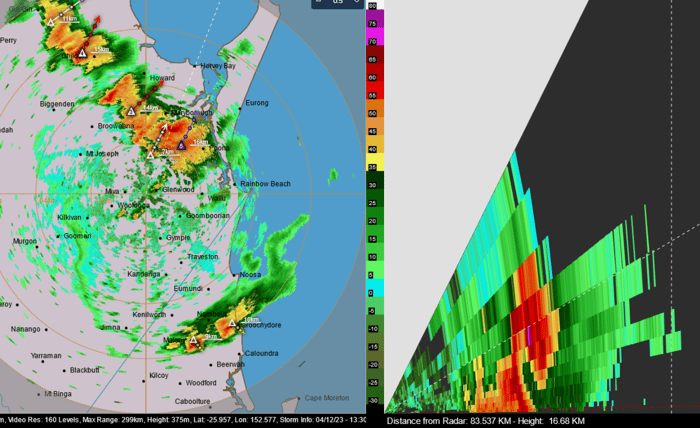700x428 pixels.
Task: Click the Gympie town label
Action: click(x=178, y=238)
